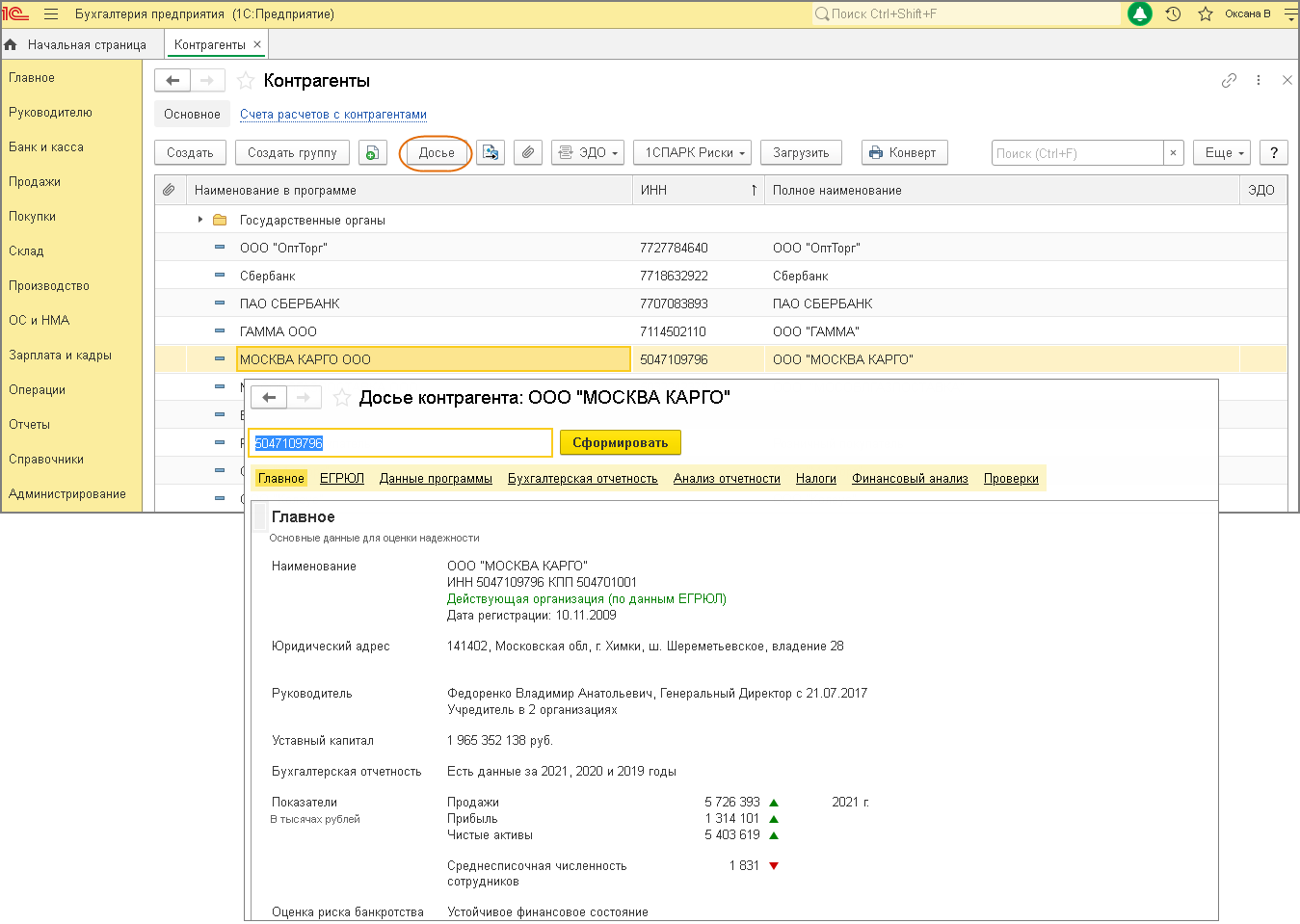The height and width of the screenshot is (924, 1300).
Task: Add Досье контрагента to favorites star
Action: tap(341, 397)
